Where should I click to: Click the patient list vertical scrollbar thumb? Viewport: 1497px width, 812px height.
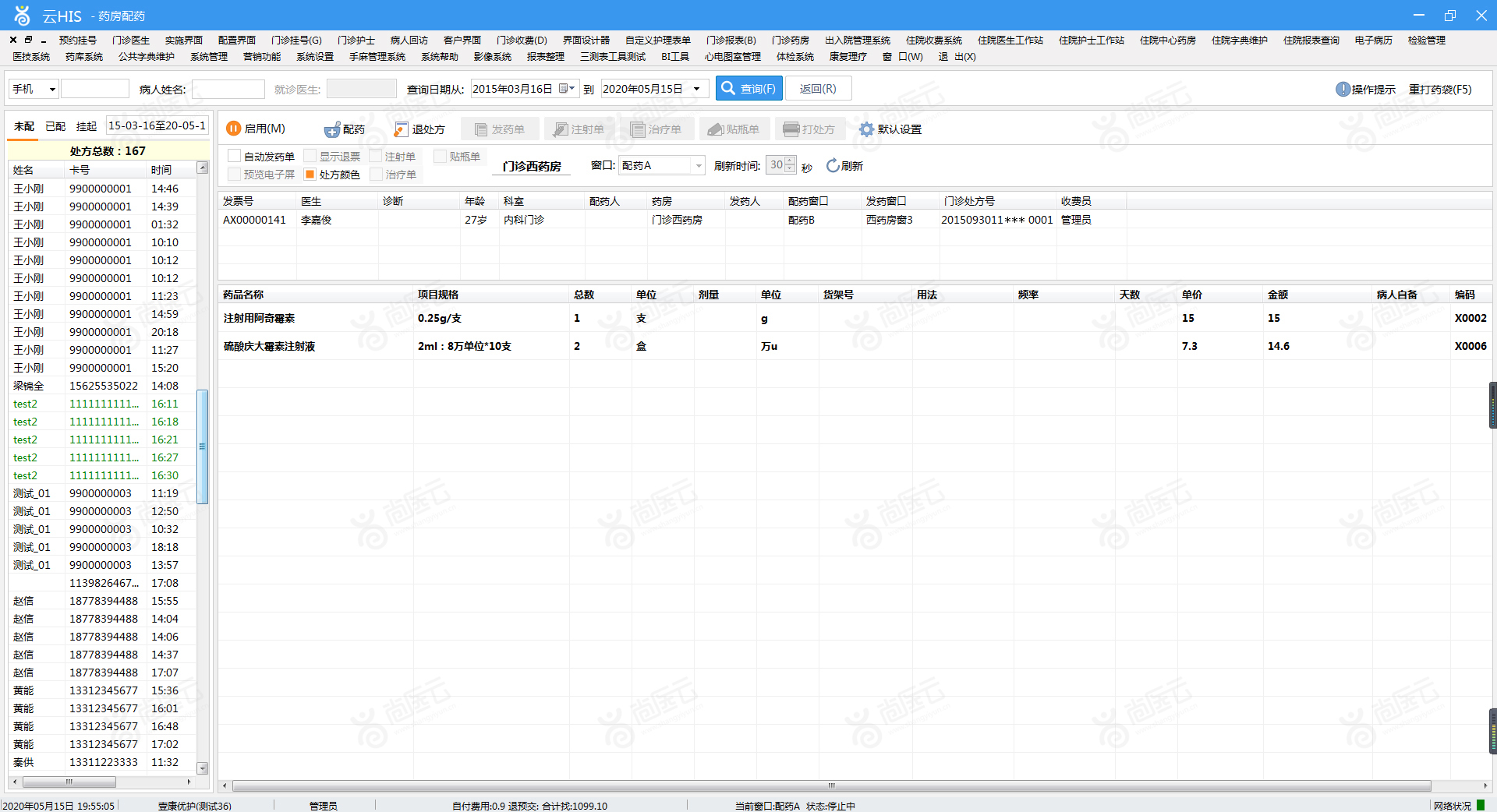coord(203,447)
